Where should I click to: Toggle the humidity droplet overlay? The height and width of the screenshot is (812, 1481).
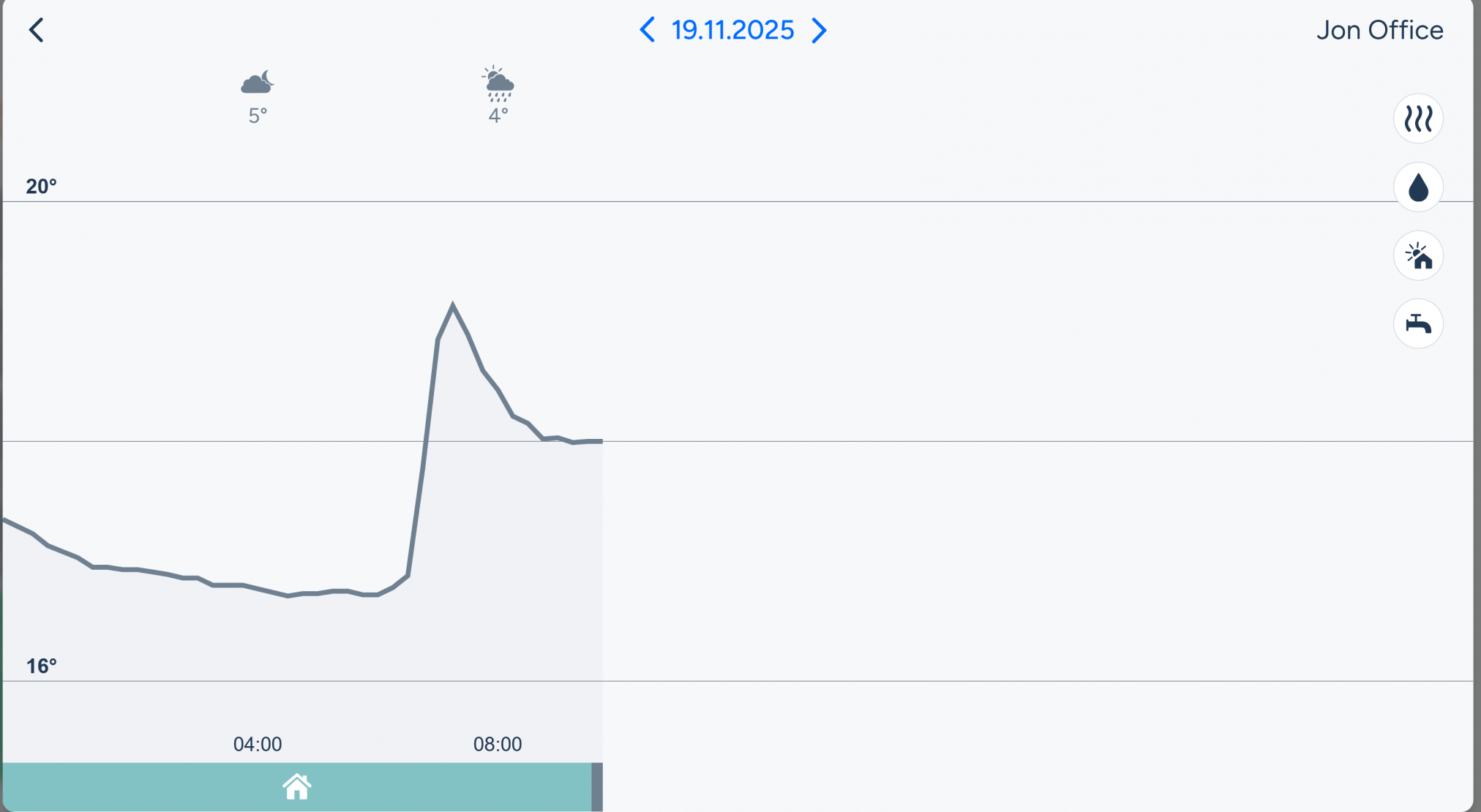coord(1417,187)
